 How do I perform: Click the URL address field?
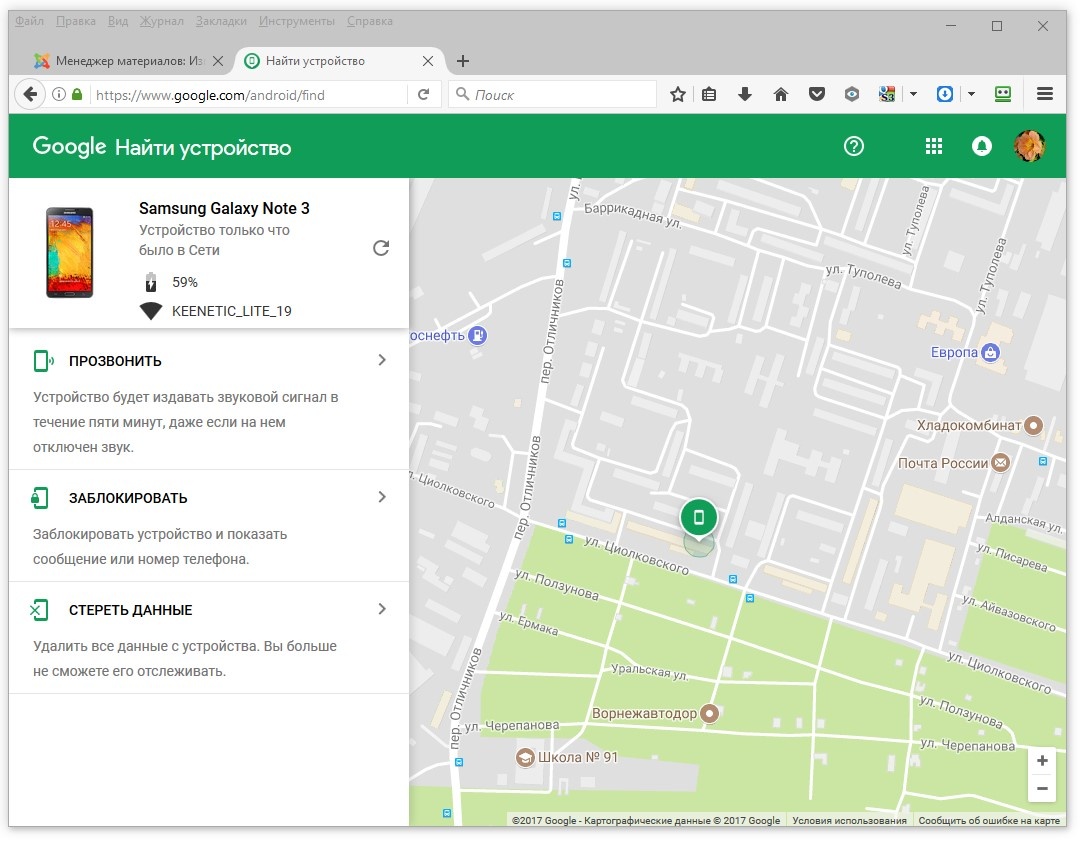tap(249, 94)
